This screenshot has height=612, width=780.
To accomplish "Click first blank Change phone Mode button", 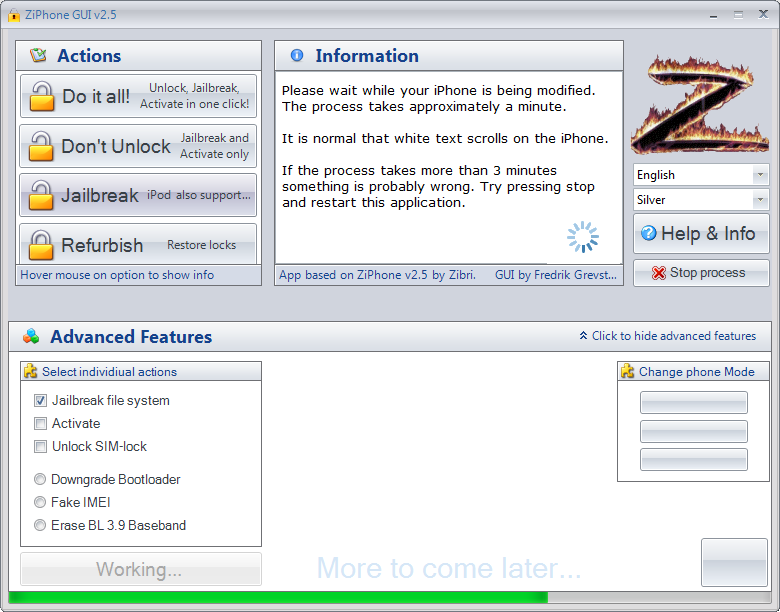I will point(693,403).
